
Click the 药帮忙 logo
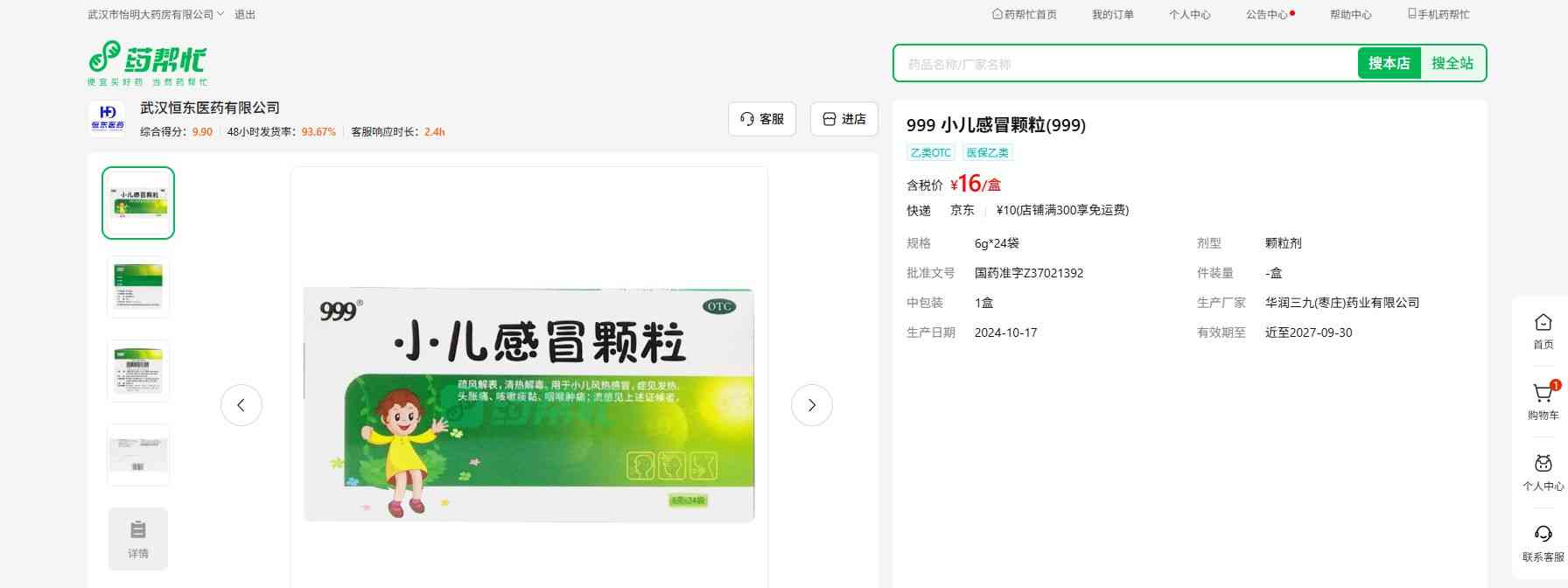point(147,62)
